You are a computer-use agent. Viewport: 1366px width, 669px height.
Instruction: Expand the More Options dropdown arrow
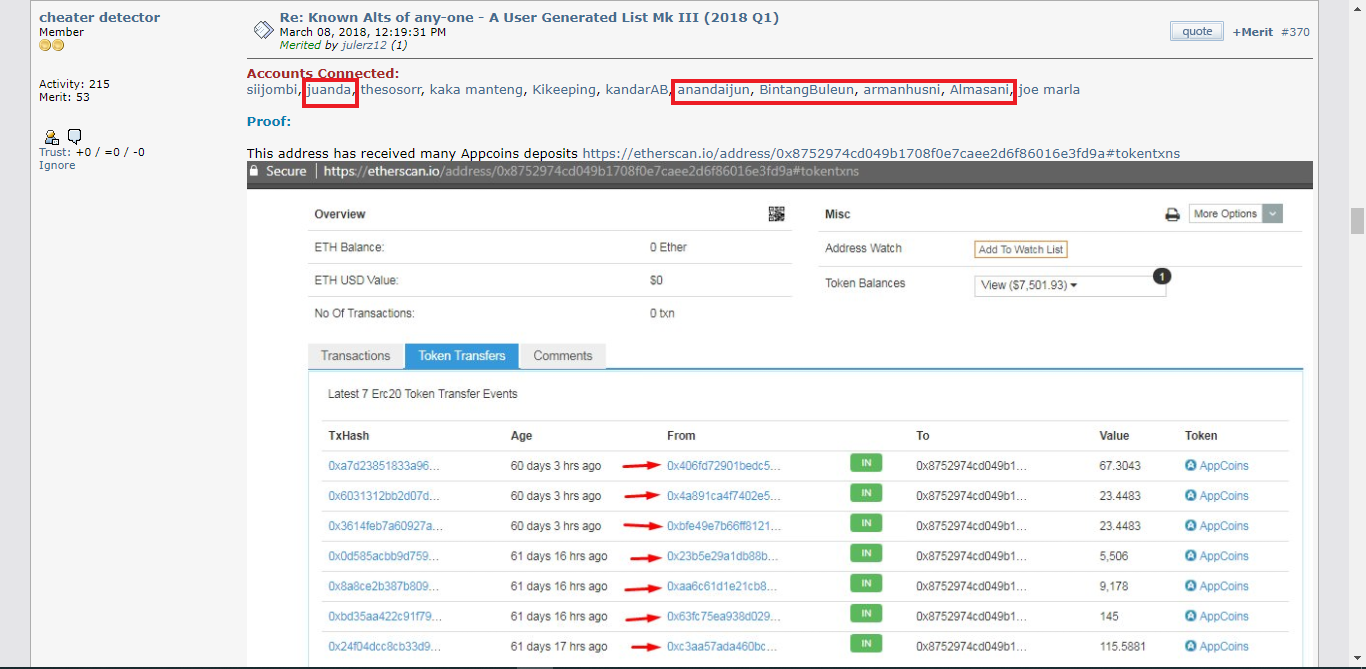pos(1272,214)
